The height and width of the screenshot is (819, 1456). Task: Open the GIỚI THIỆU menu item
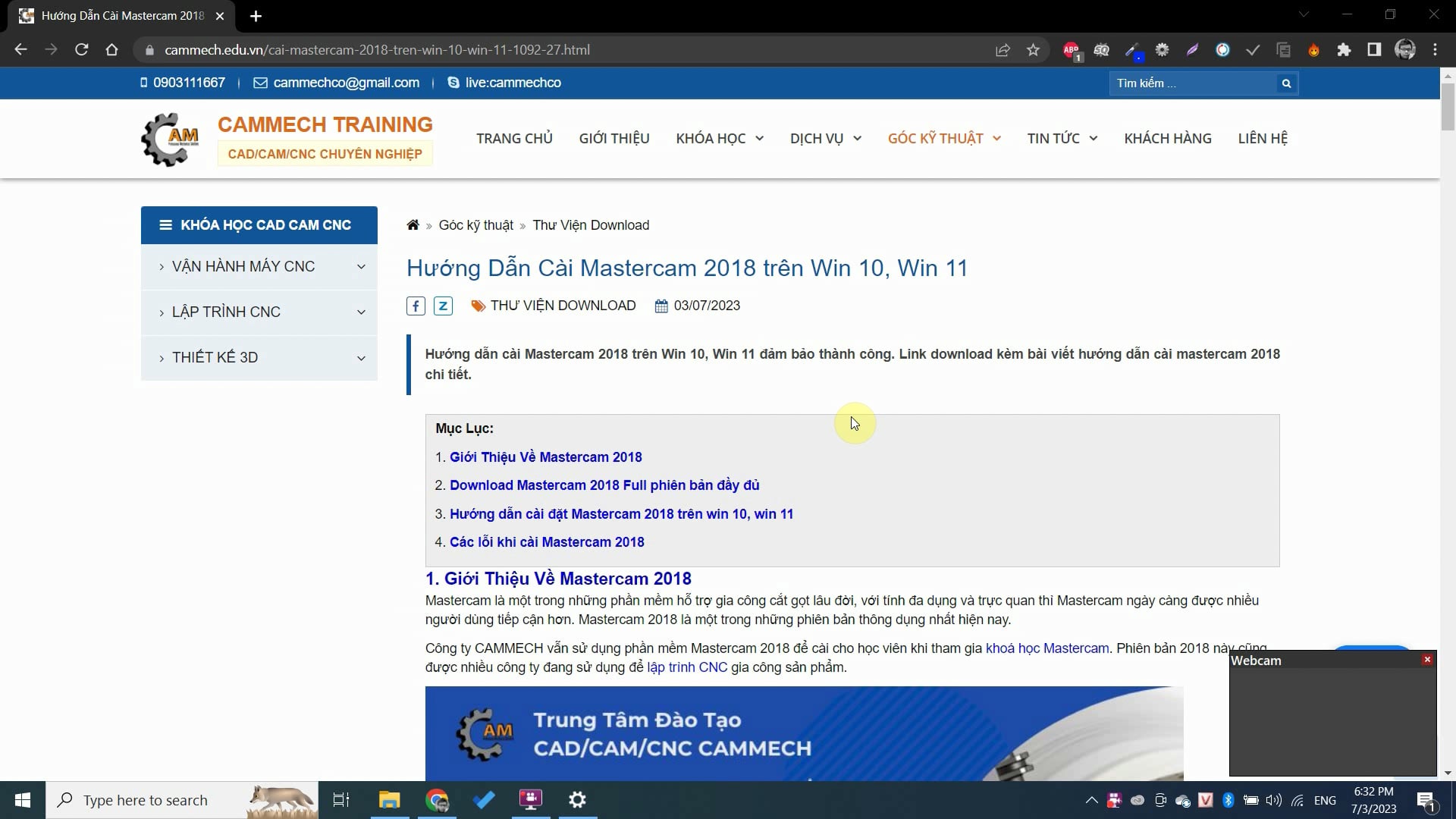pyautogui.click(x=613, y=139)
